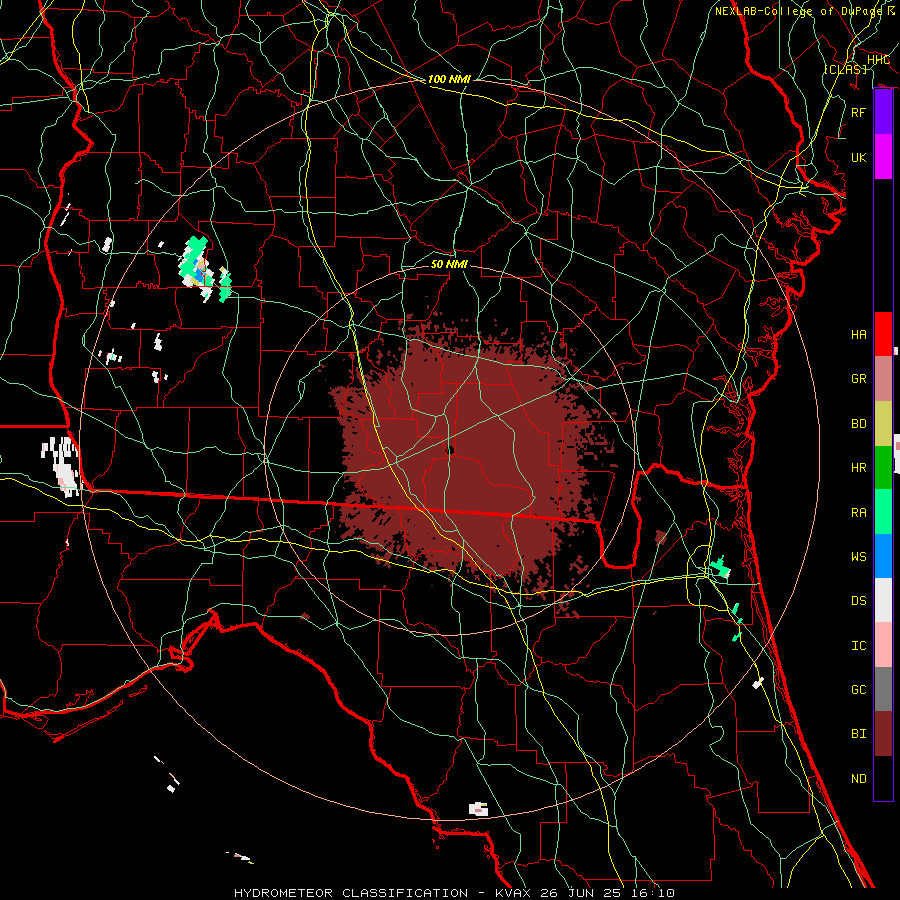Select the pink GR legend swatch

tap(883, 379)
